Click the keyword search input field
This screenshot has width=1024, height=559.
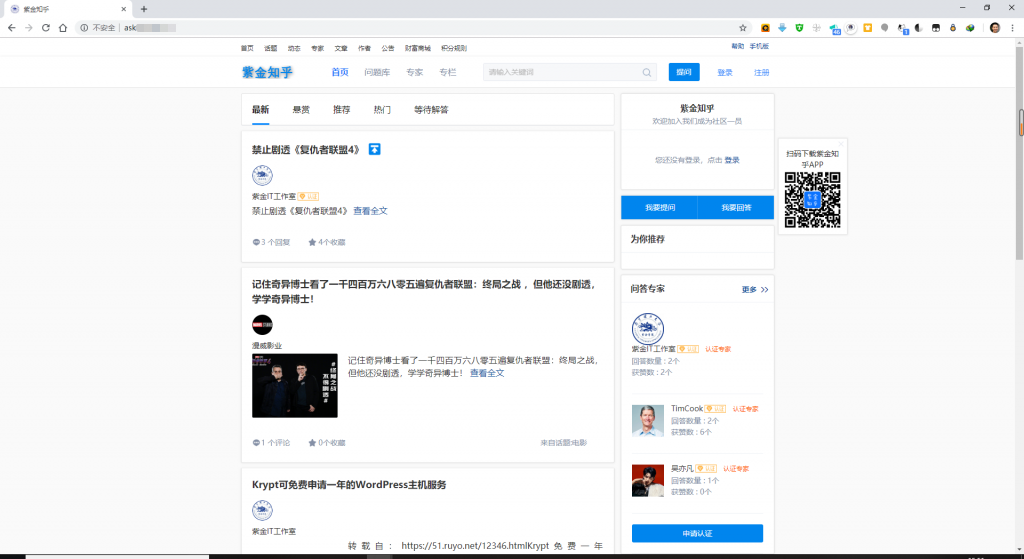pos(560,72)
